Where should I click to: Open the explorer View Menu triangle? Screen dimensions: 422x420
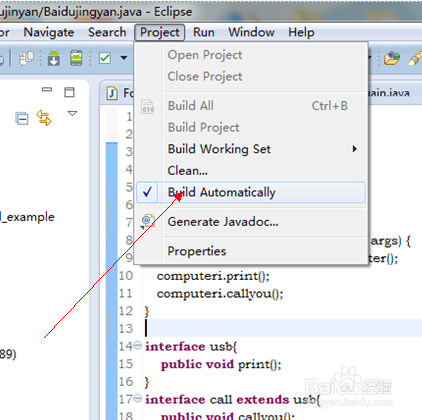point(72,114)
